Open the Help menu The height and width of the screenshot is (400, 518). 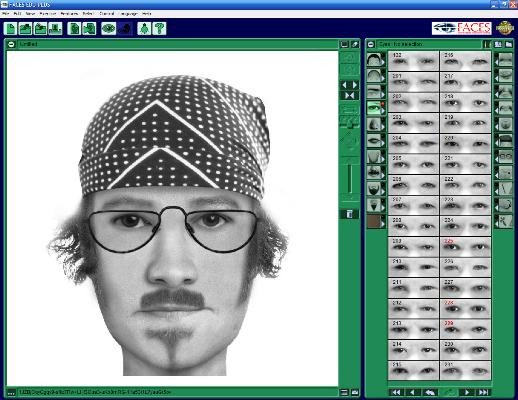click(x=147, y=14)
